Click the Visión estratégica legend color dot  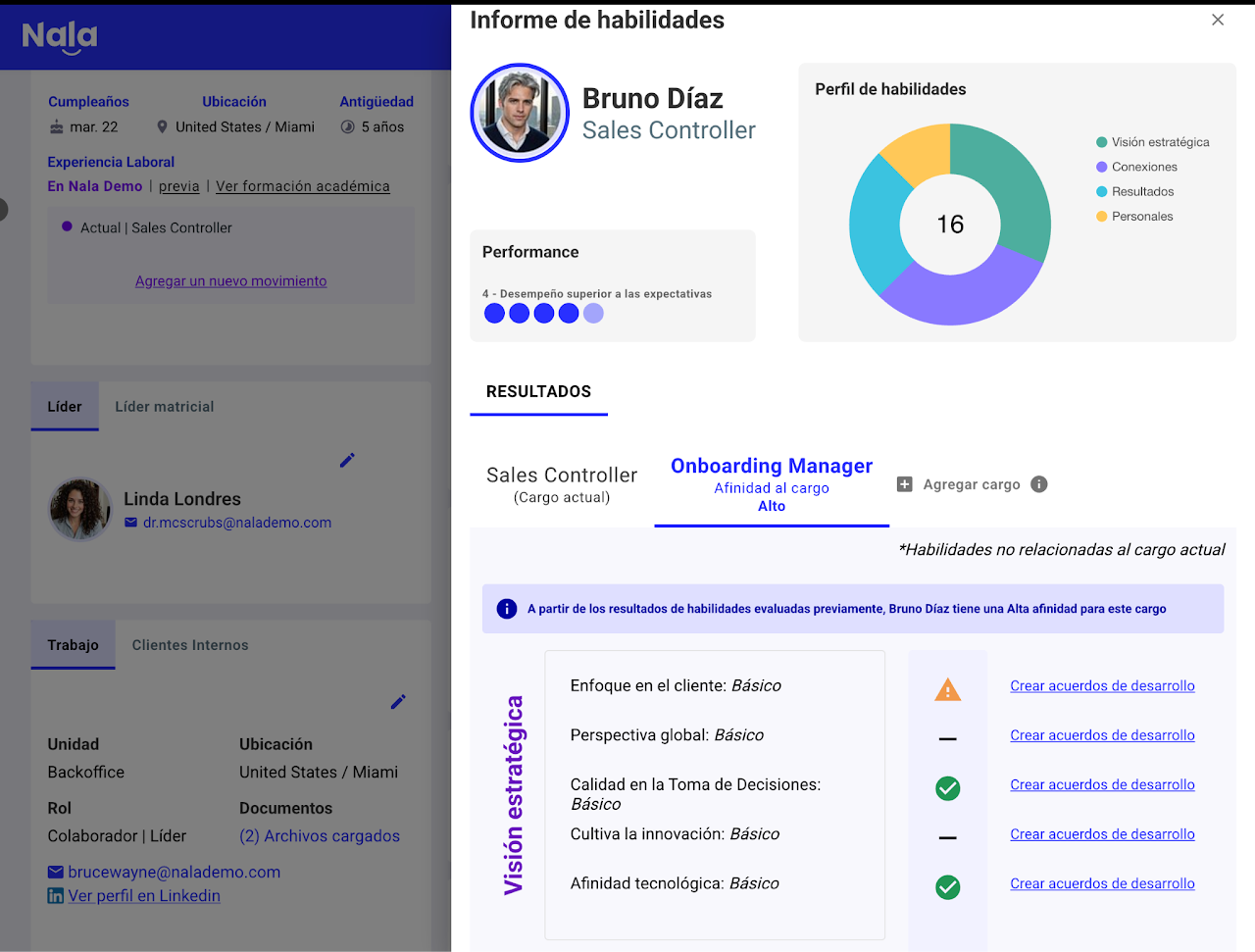click(x=1102, y=142)
